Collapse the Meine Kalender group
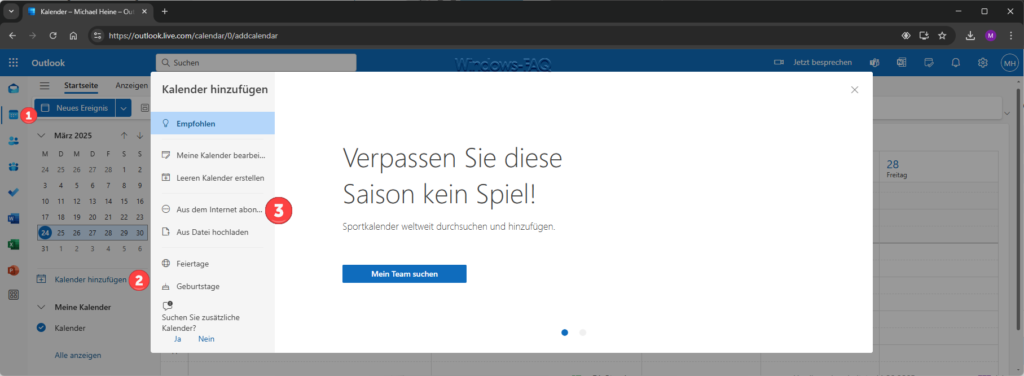Screen dimensions: 1024x376 (42, 307)
